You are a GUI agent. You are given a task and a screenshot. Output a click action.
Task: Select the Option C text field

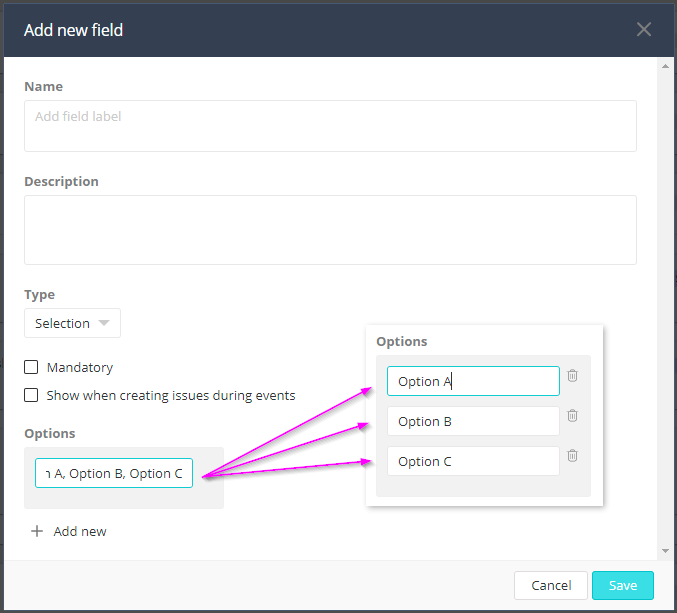pos(472,461)
